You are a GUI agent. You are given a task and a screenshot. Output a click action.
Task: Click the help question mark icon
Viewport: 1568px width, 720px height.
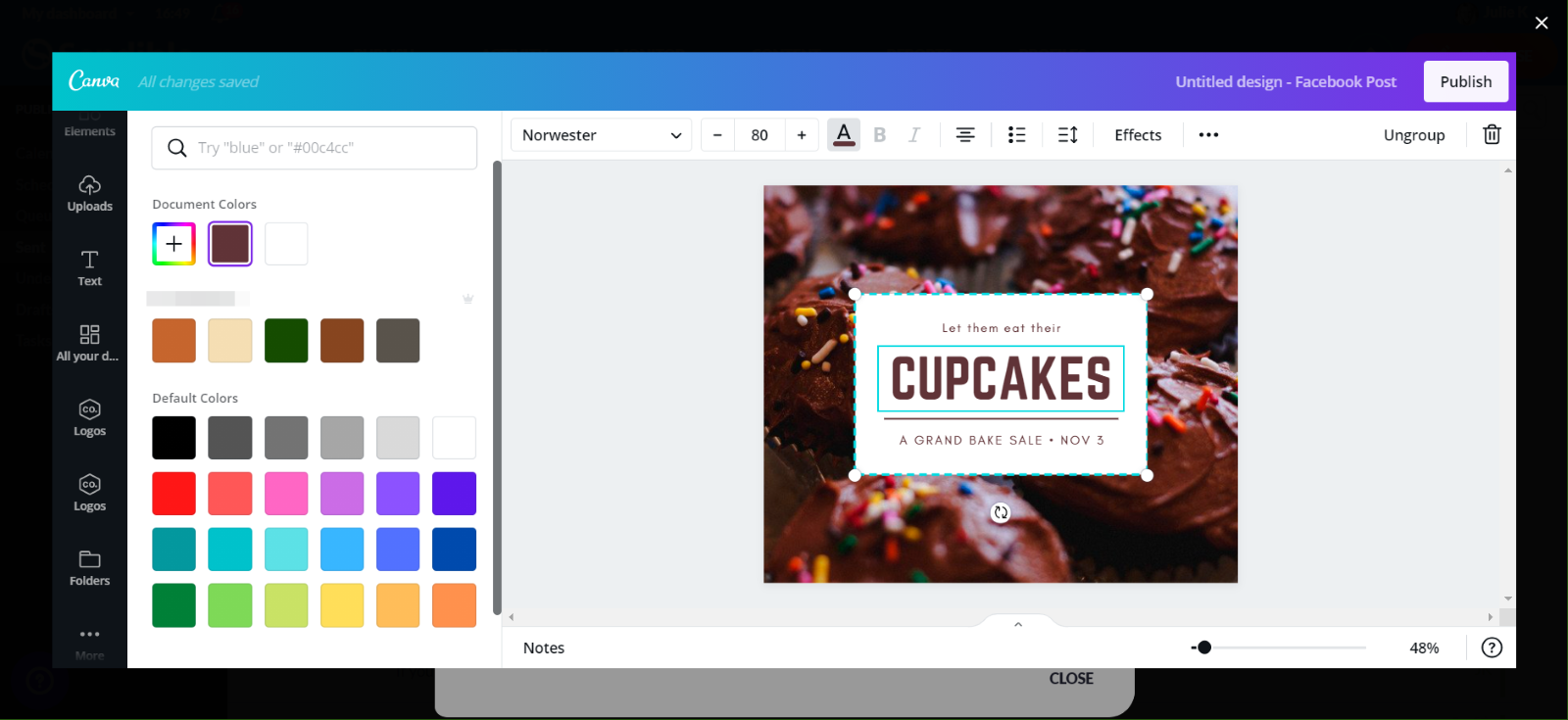(x=1492, y=648)
